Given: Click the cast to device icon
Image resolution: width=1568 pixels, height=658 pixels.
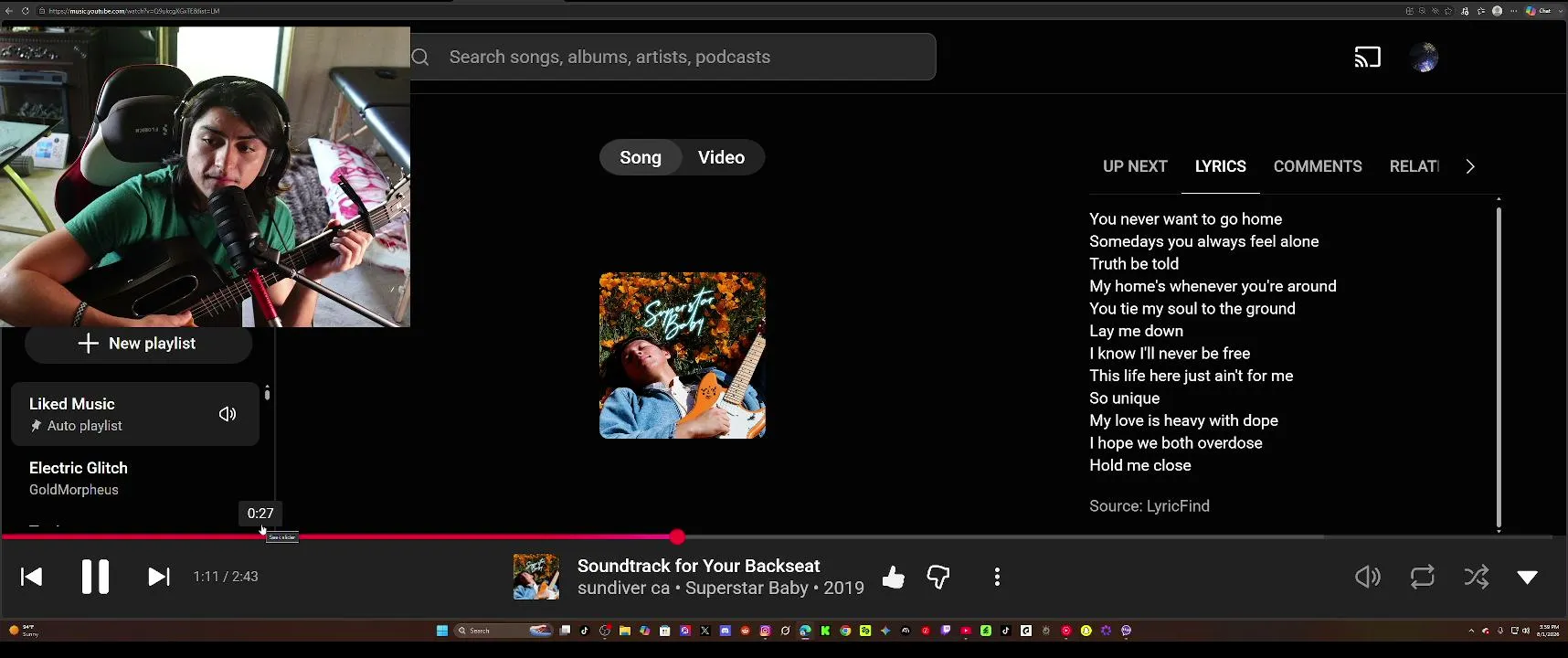Looking at the screenshot, I should coord(1367,57).
